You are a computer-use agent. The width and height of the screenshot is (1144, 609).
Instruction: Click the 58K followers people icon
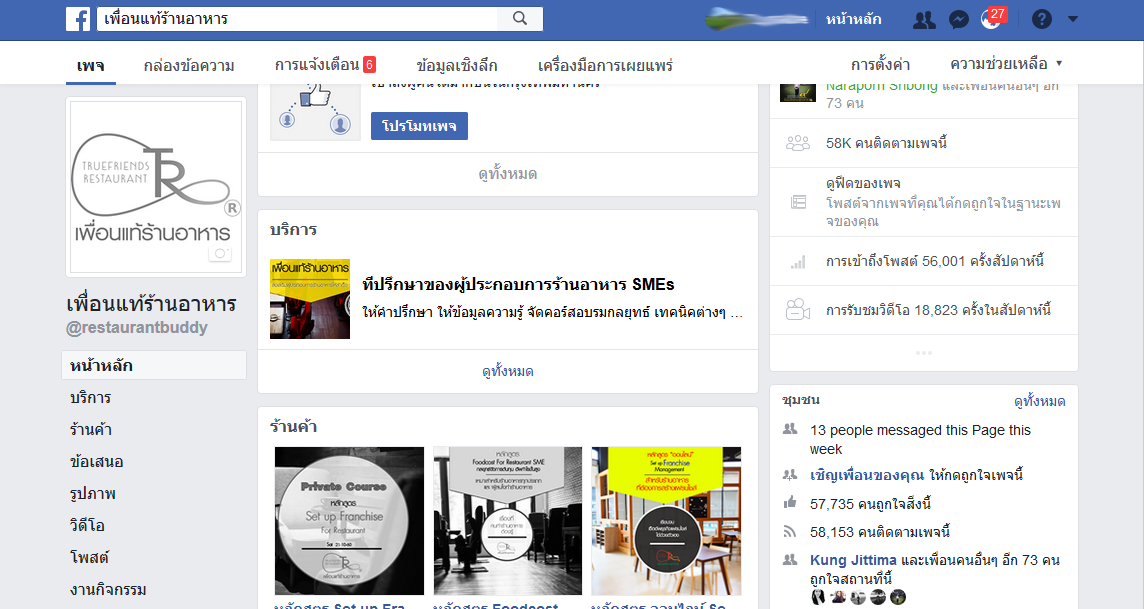pos(797,143)
